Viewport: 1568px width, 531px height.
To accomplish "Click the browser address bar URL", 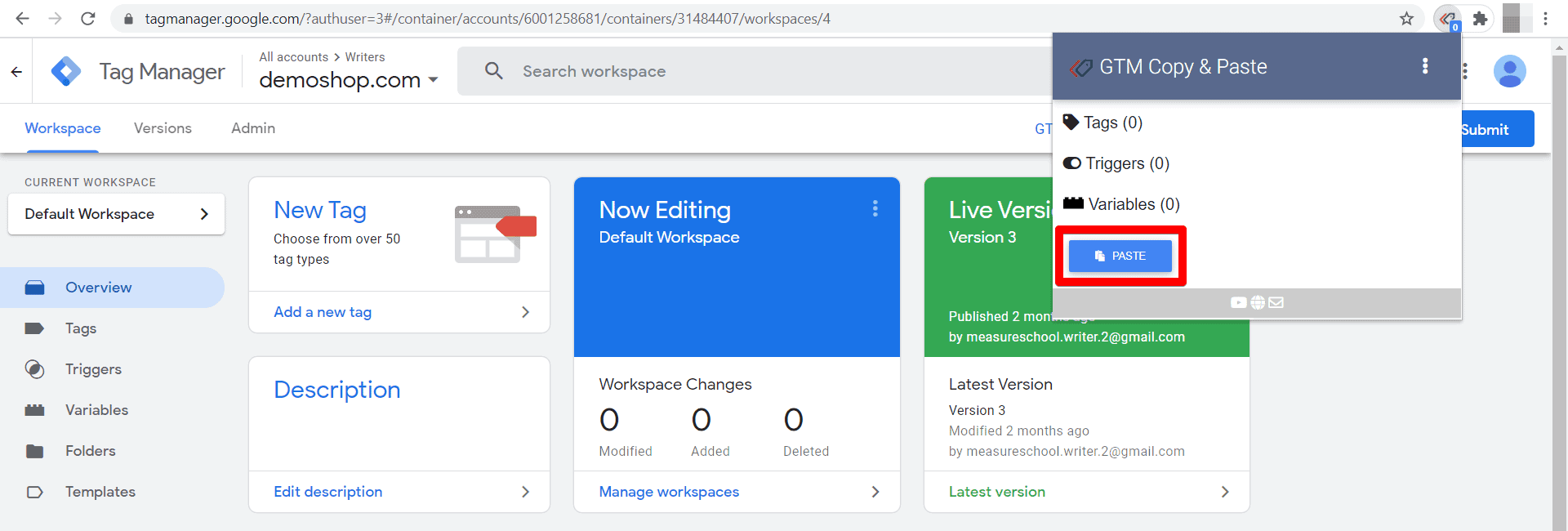I will [x=488, y=18].
